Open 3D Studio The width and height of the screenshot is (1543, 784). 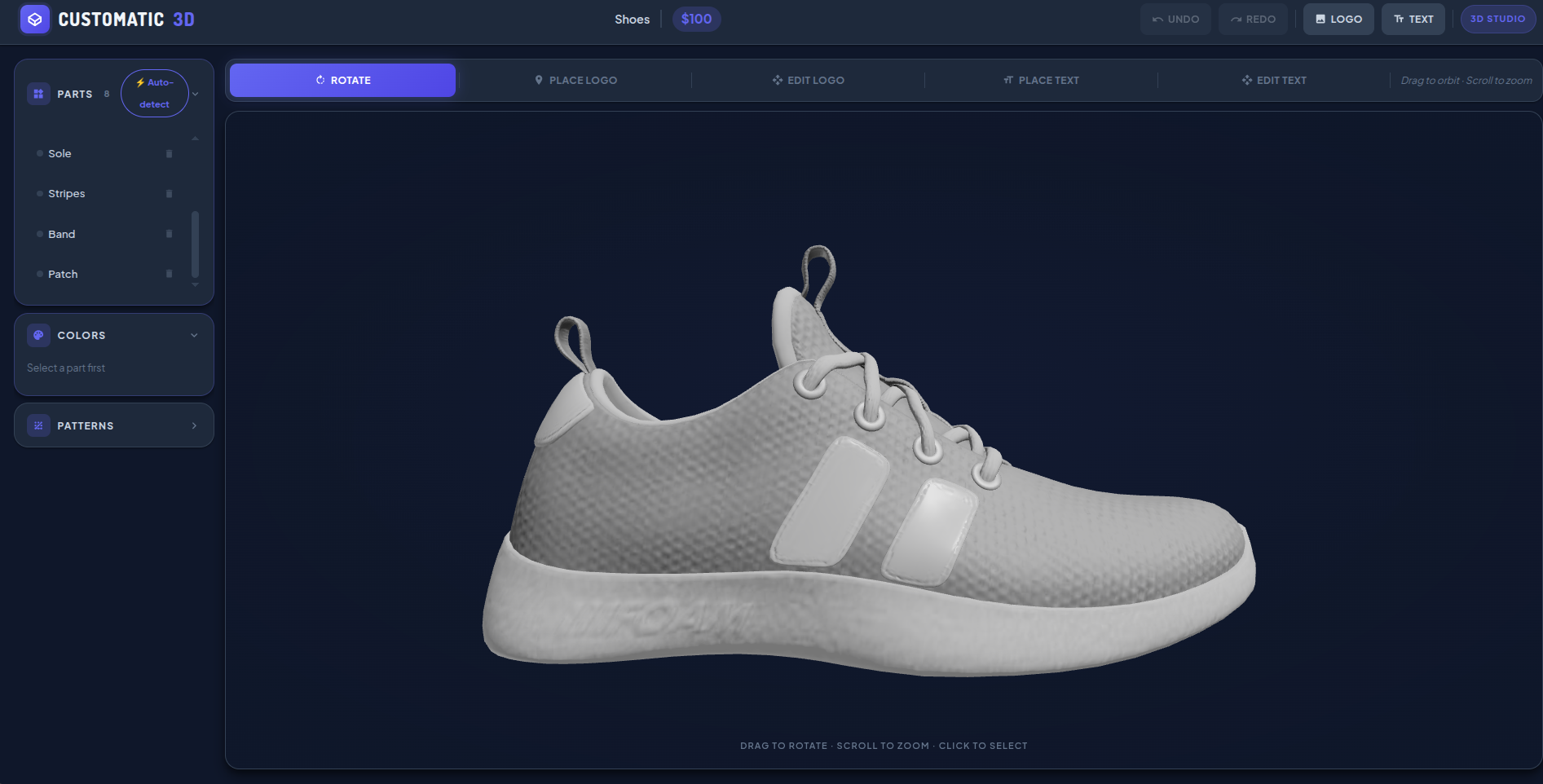(x=1497, y=19)
